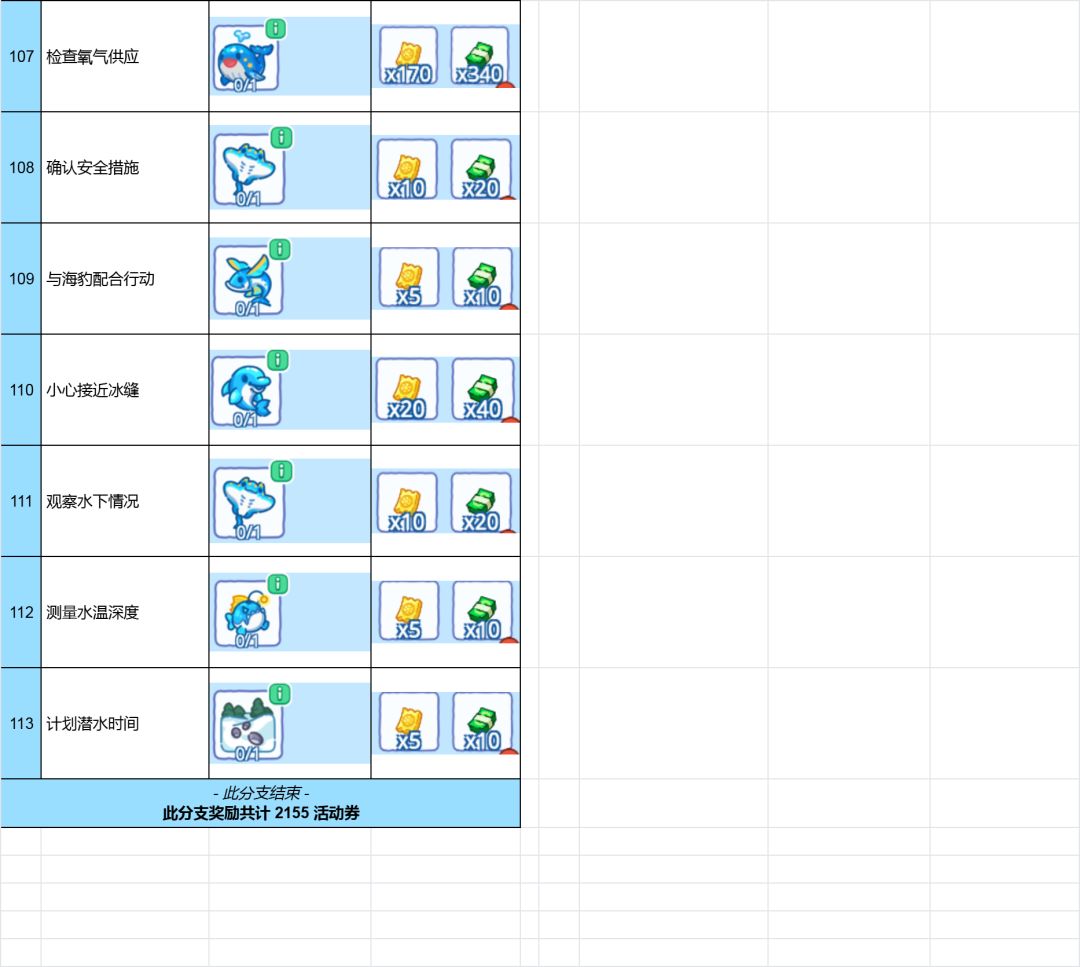This screenshot has width=1080, height=967.
Task: Click the anglerfish icon in row 112
Action: [x=247, y=614]
